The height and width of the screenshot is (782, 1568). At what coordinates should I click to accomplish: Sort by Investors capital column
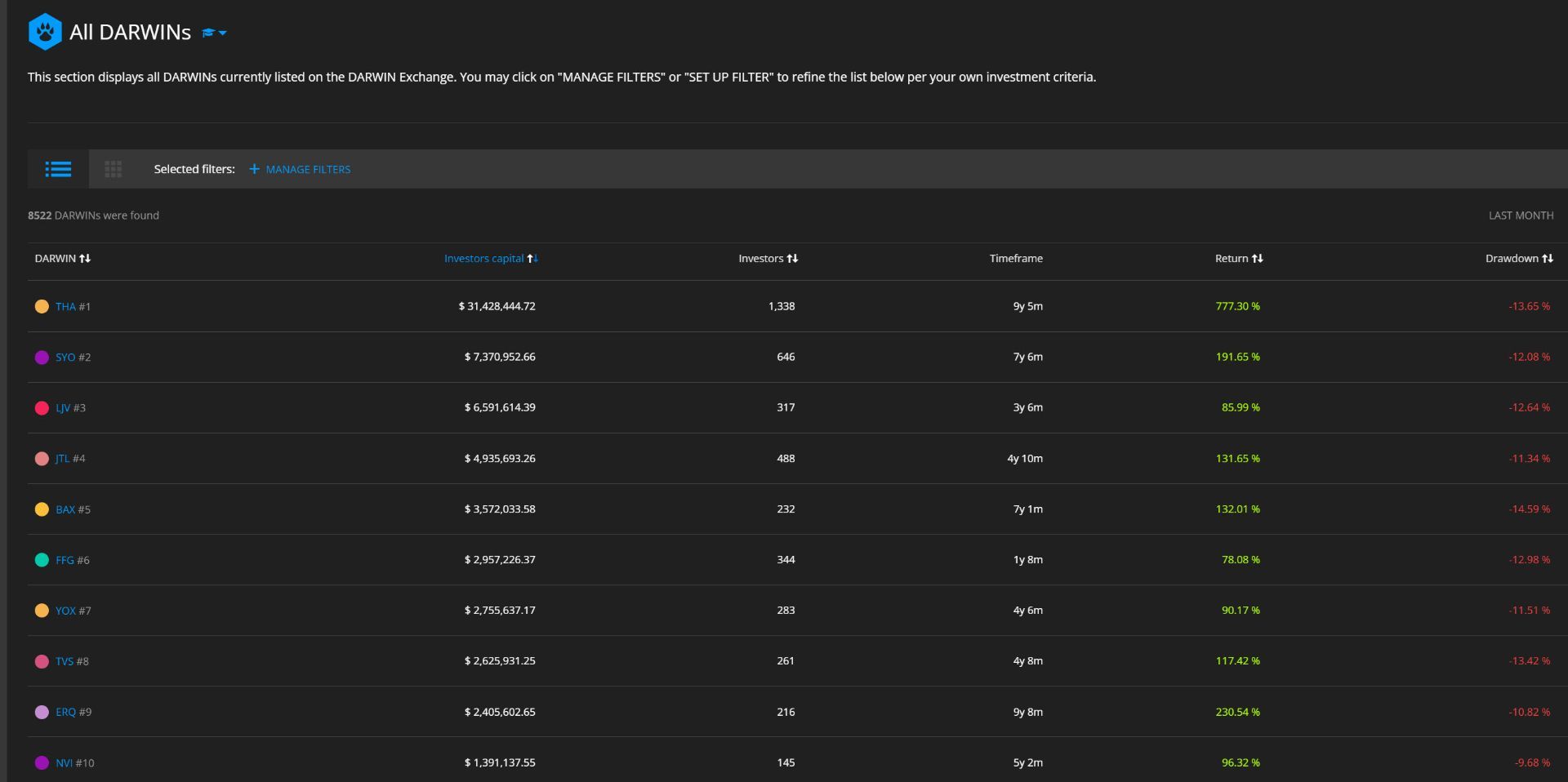(x=490, y=258)
